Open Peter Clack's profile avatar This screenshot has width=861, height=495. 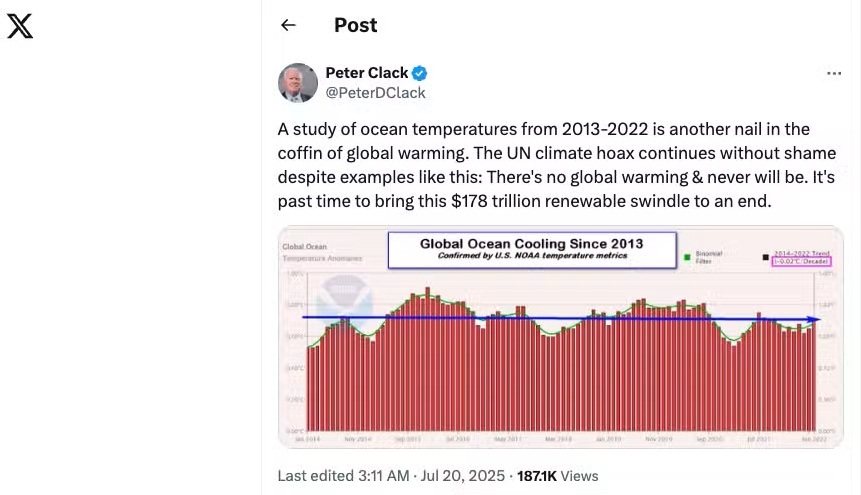pyautogui.click(x=298, y=83)
